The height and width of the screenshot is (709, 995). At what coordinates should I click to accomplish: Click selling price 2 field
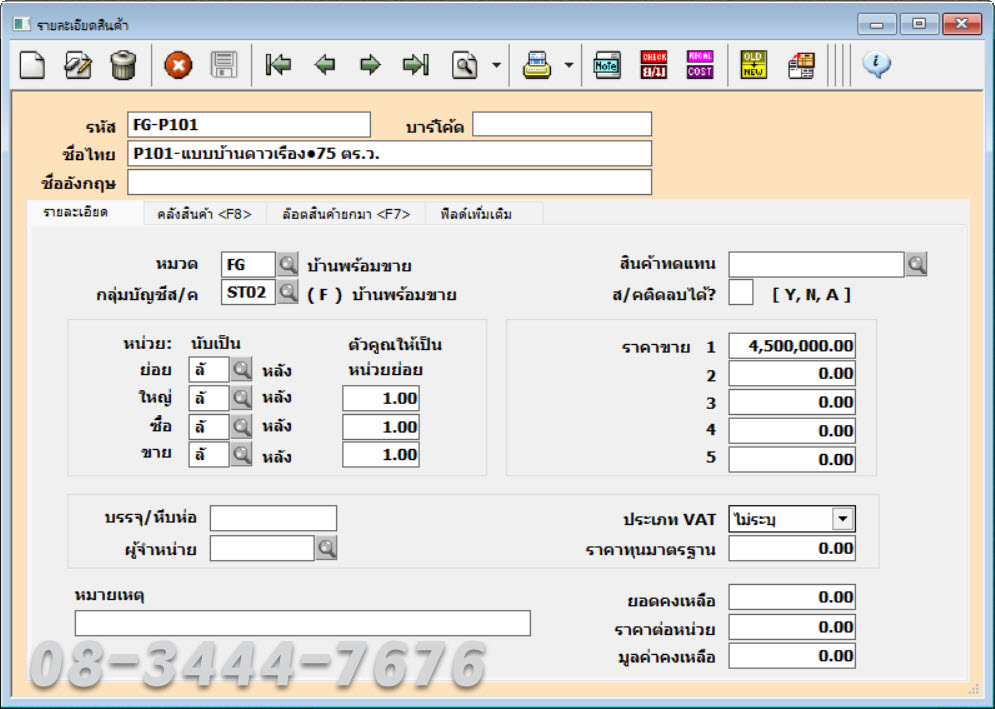click(x=792, y=373)
